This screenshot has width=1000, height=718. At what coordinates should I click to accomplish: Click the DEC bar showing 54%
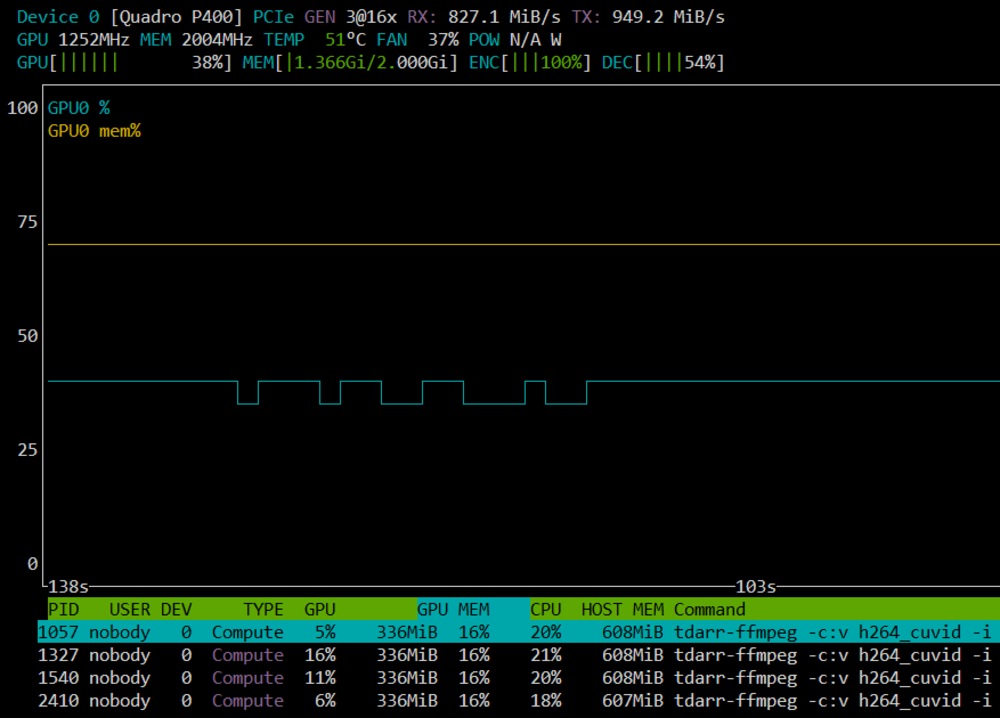tap(663, 62)
